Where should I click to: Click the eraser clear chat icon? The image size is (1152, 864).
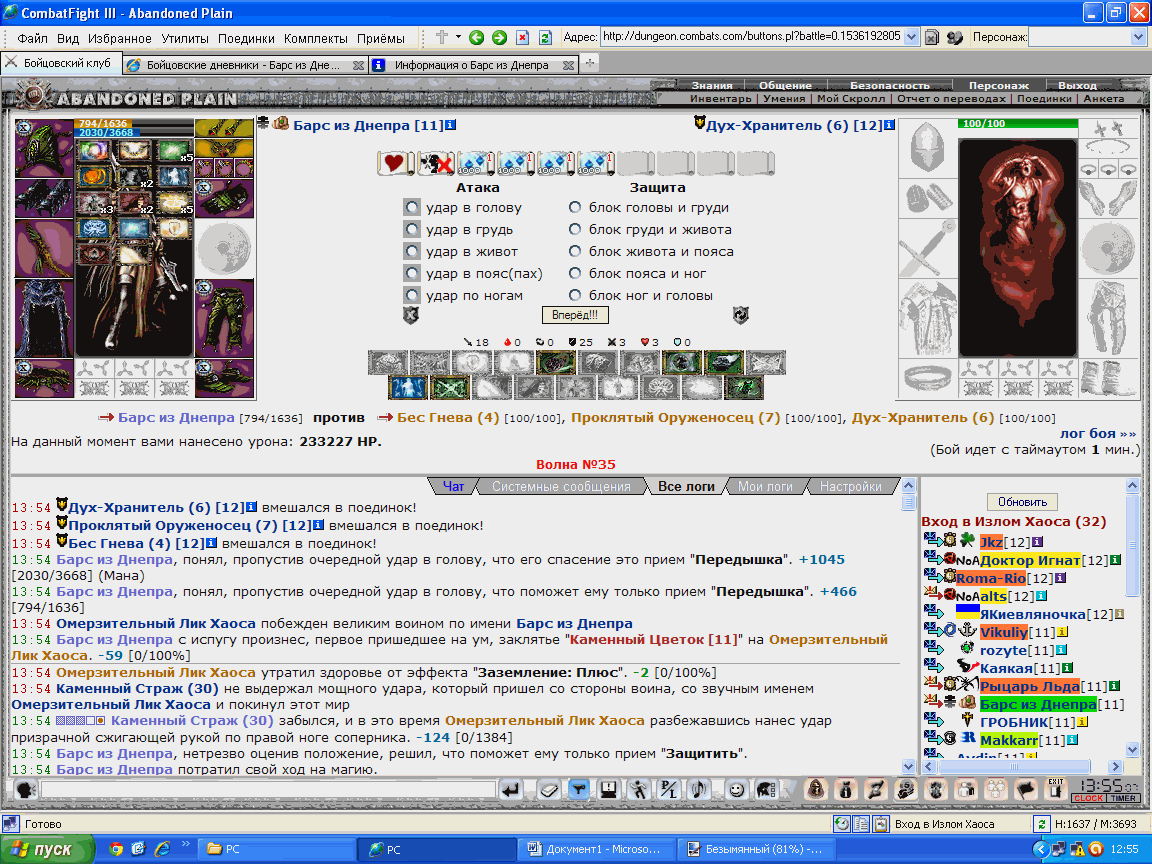click(549, 790)
